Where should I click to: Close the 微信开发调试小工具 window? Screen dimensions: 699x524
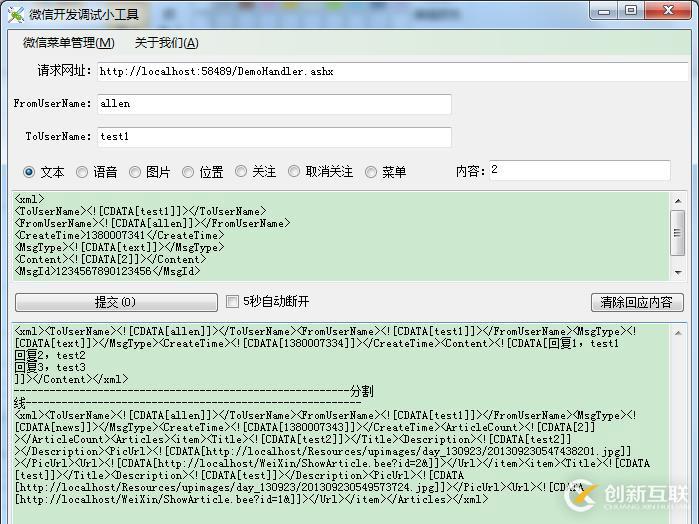[x=668, y=11]
